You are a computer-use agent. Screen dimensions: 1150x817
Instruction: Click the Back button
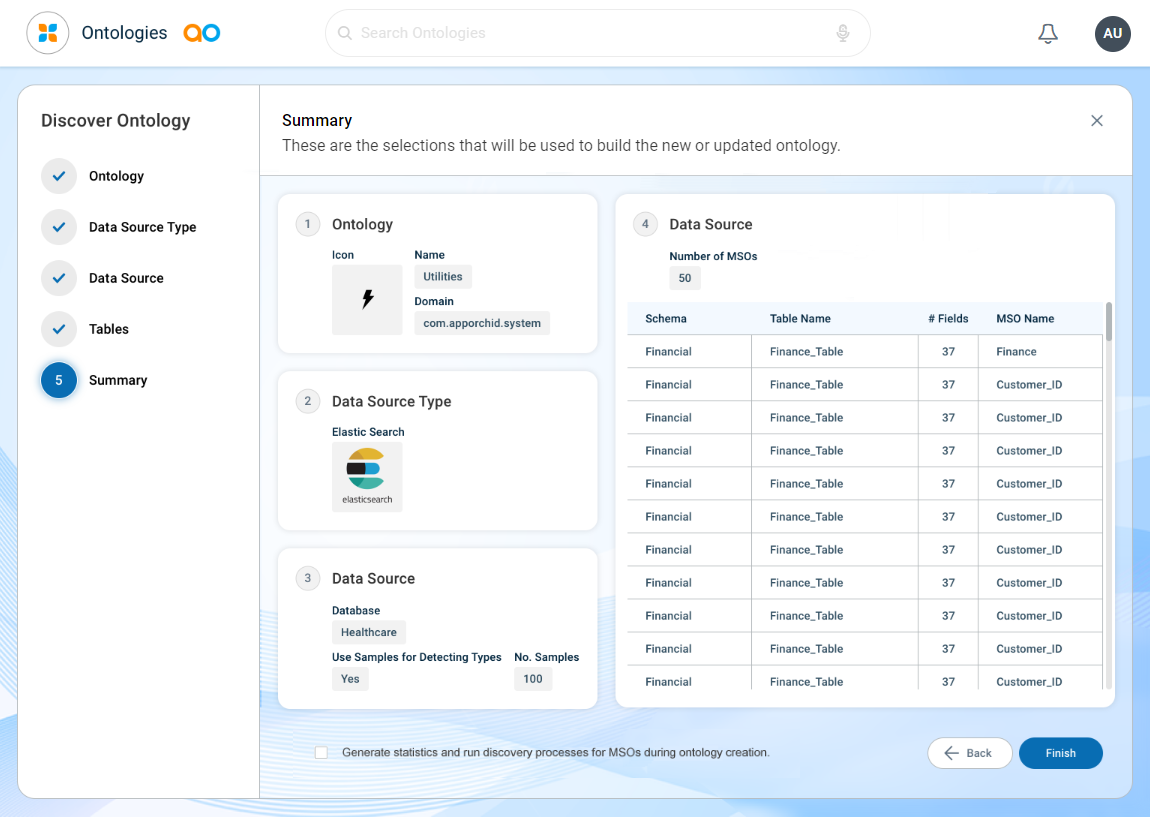pos(969,753)
